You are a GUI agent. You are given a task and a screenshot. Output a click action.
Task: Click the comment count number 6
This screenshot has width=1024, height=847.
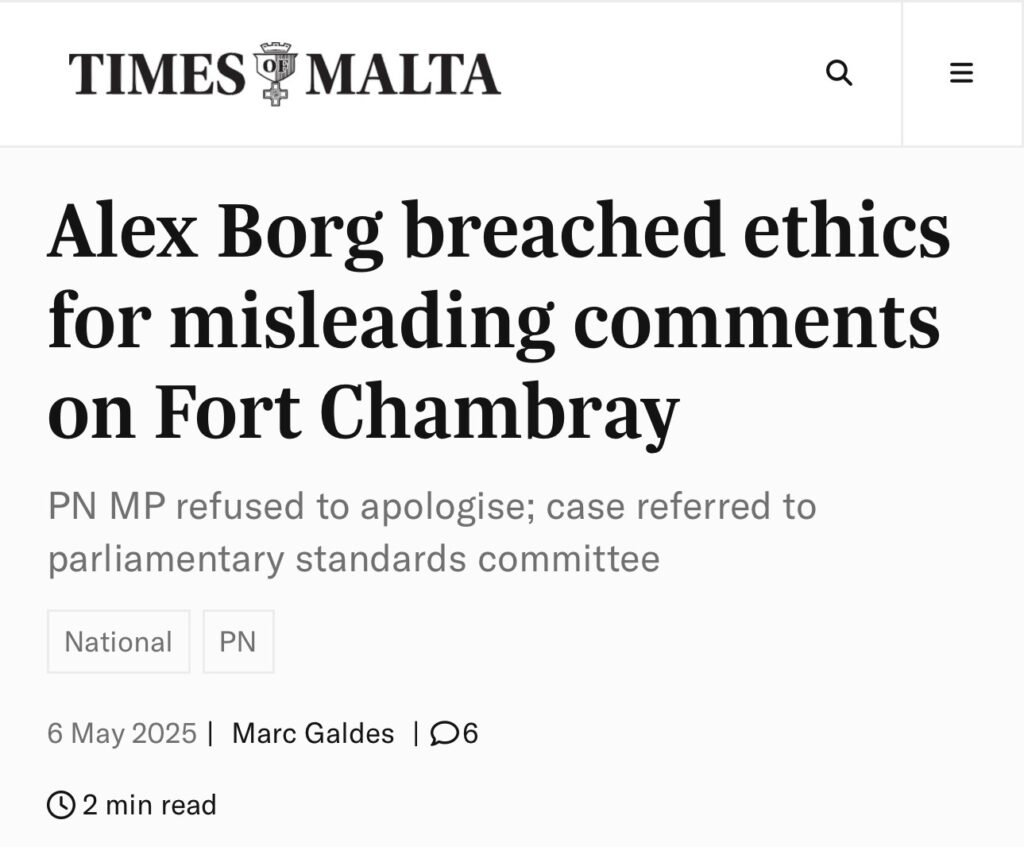coord(470,734)
